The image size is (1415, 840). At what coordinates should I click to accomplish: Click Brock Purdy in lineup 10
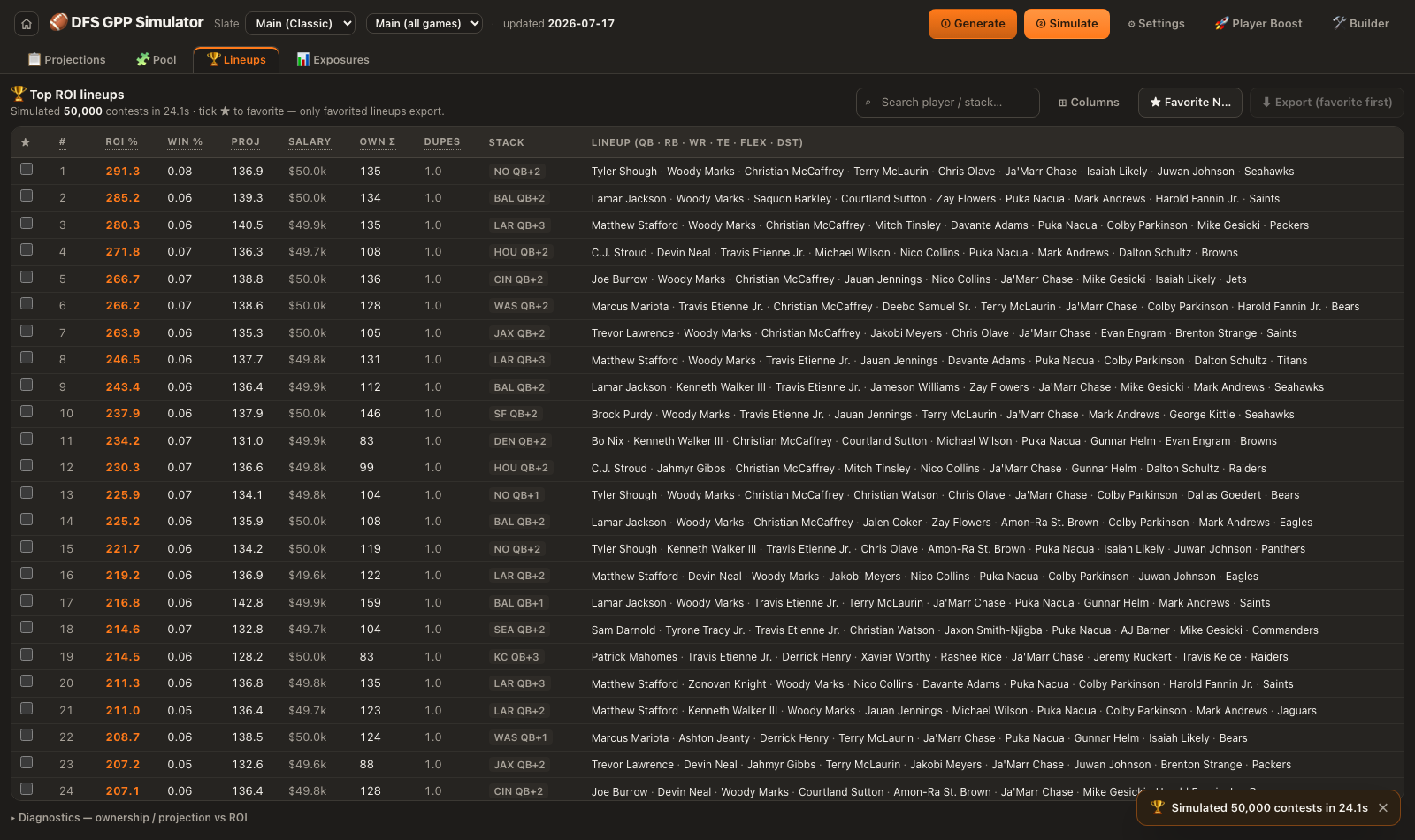(622, 415)
